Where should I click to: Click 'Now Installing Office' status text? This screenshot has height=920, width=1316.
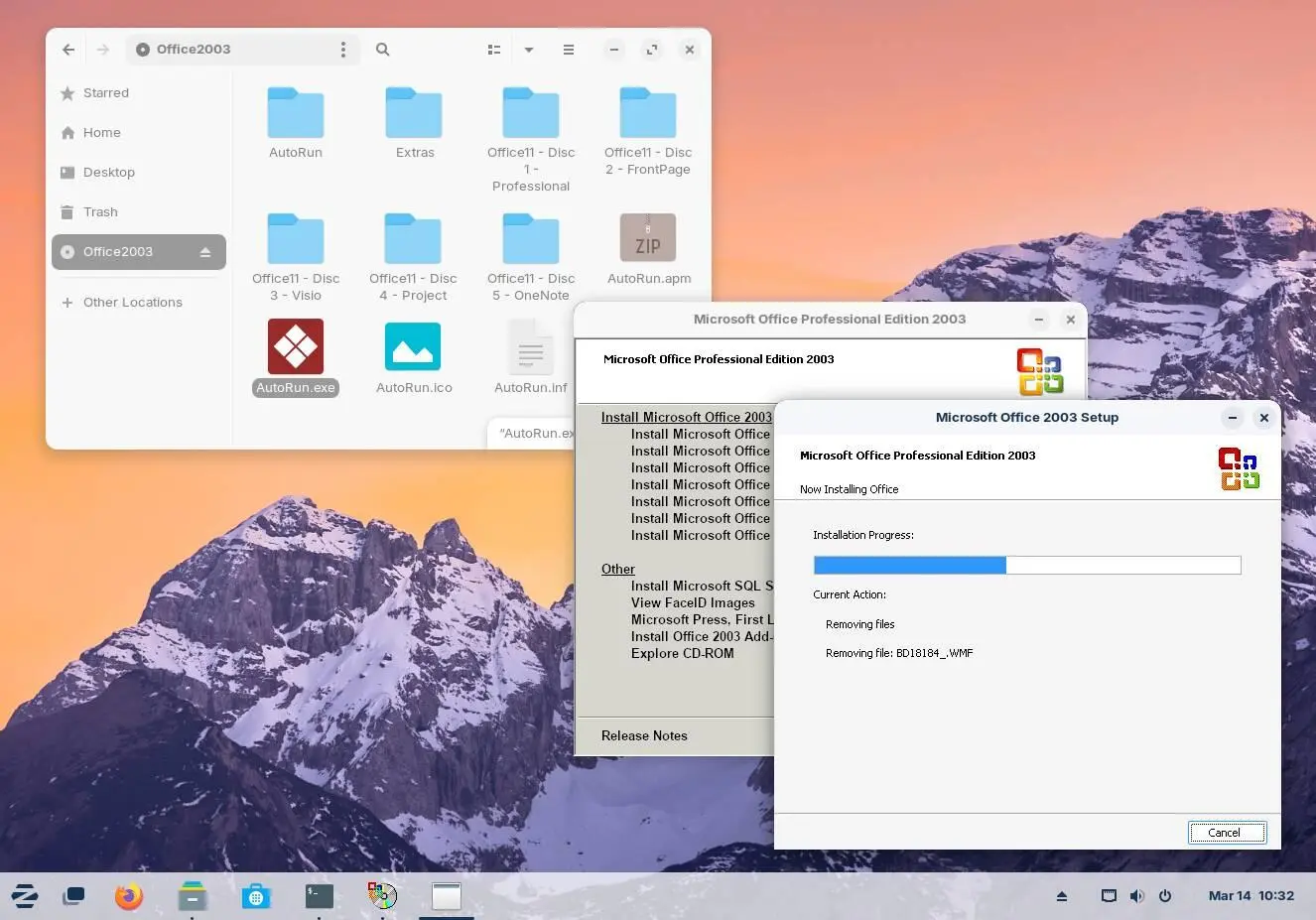(849, 490)
